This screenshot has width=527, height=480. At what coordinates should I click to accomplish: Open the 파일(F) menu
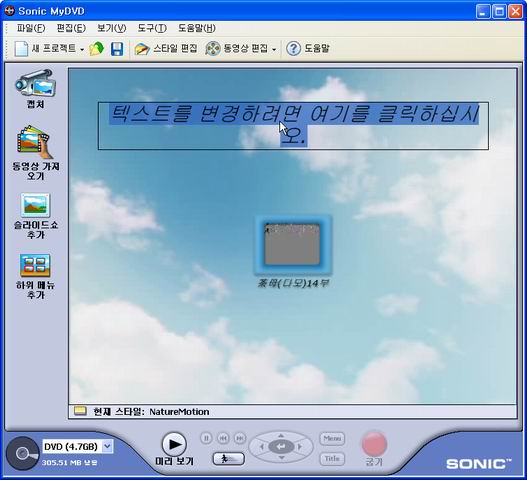pos(31,28)
